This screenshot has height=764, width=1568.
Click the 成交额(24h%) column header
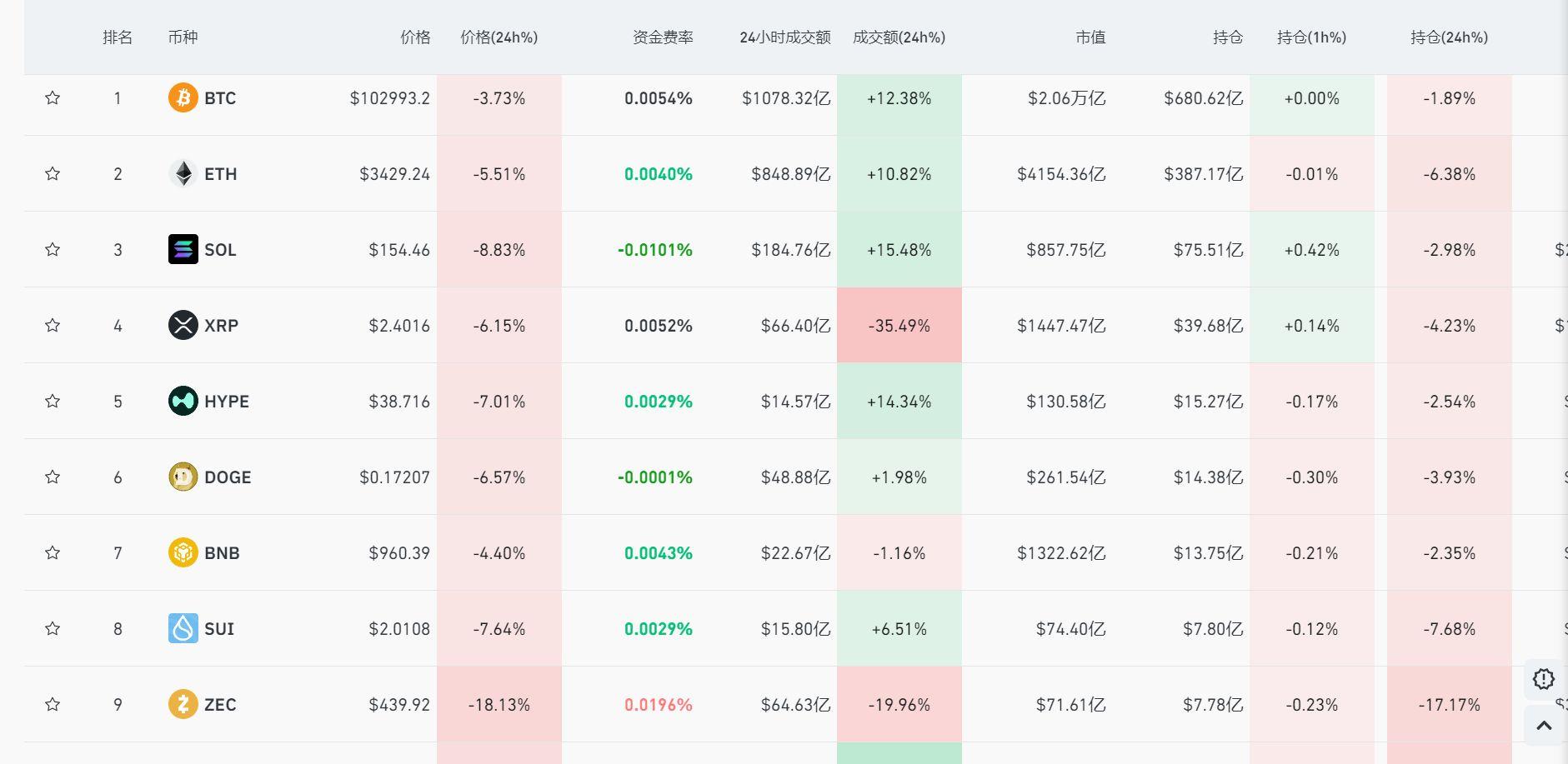(896, 37)
